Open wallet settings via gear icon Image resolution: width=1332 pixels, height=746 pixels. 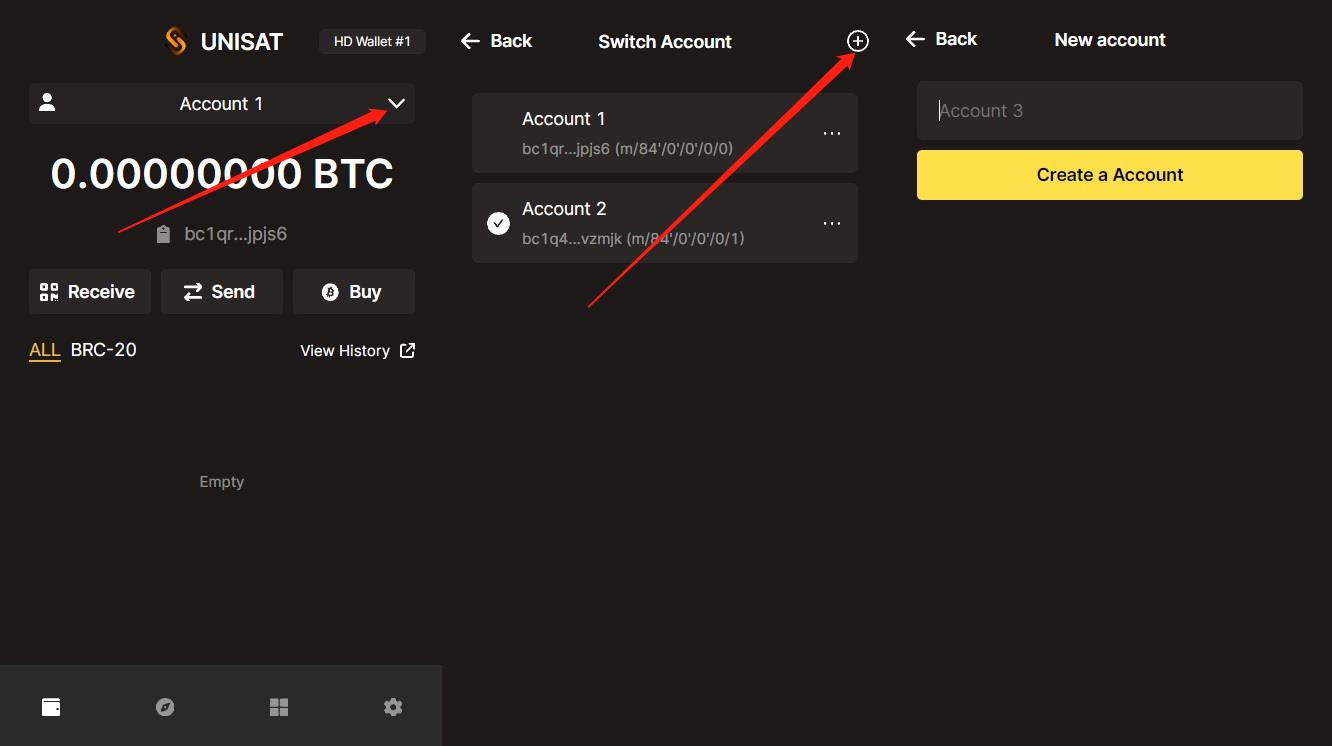click(x=392, y=706)
